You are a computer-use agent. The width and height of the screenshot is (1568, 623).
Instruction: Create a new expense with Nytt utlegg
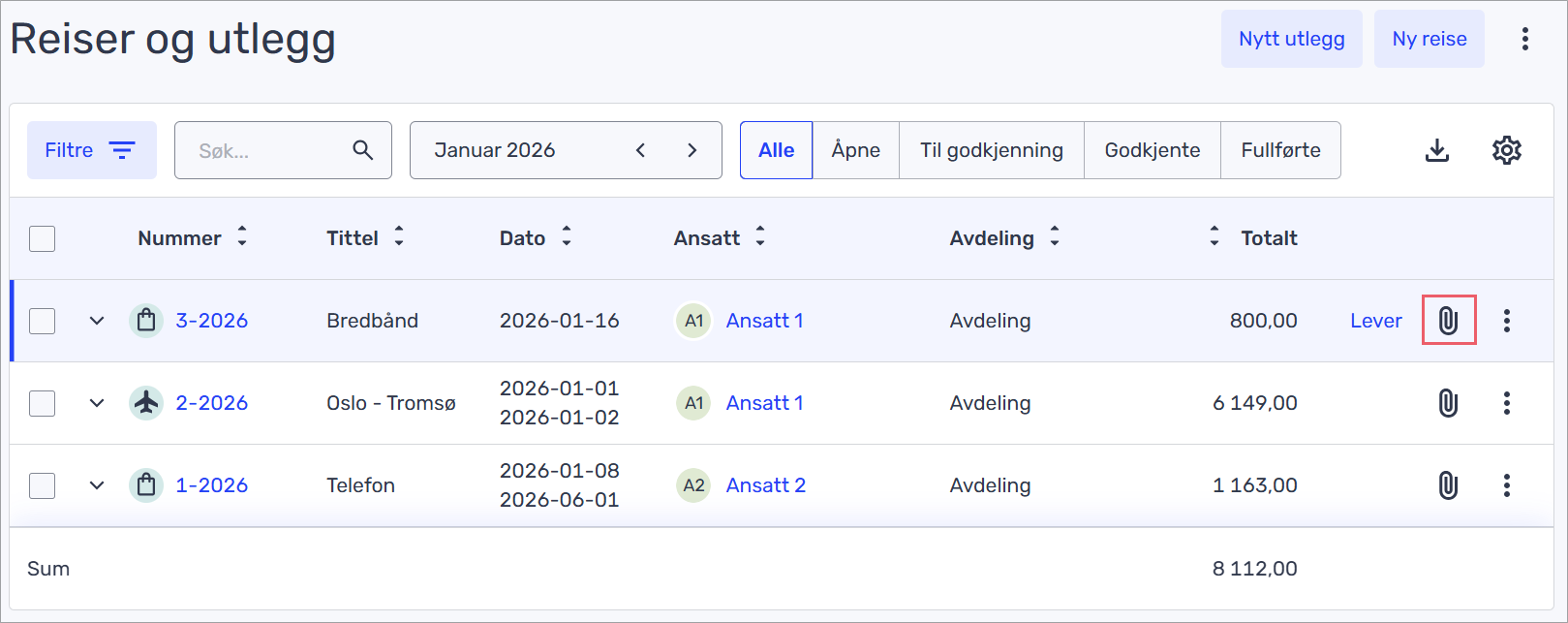pyautogui.click(x=1291, y=39)
